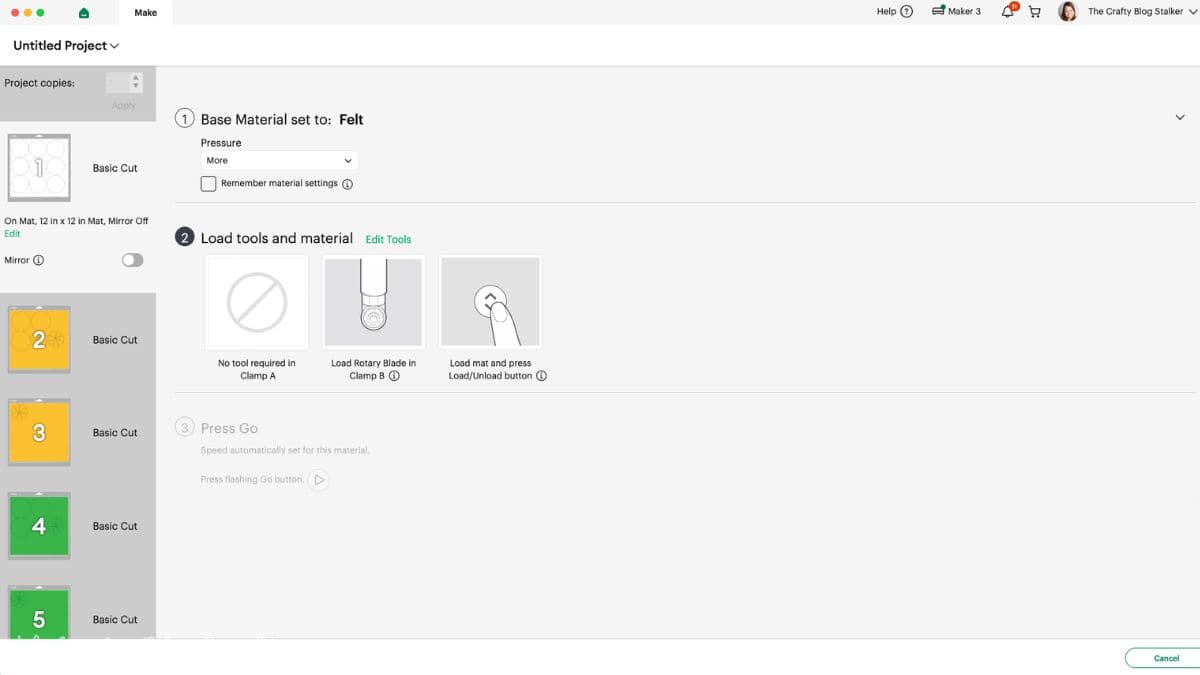Click step 1 circle number icon
Viewport: 1200px width, 675px height.
184,118
